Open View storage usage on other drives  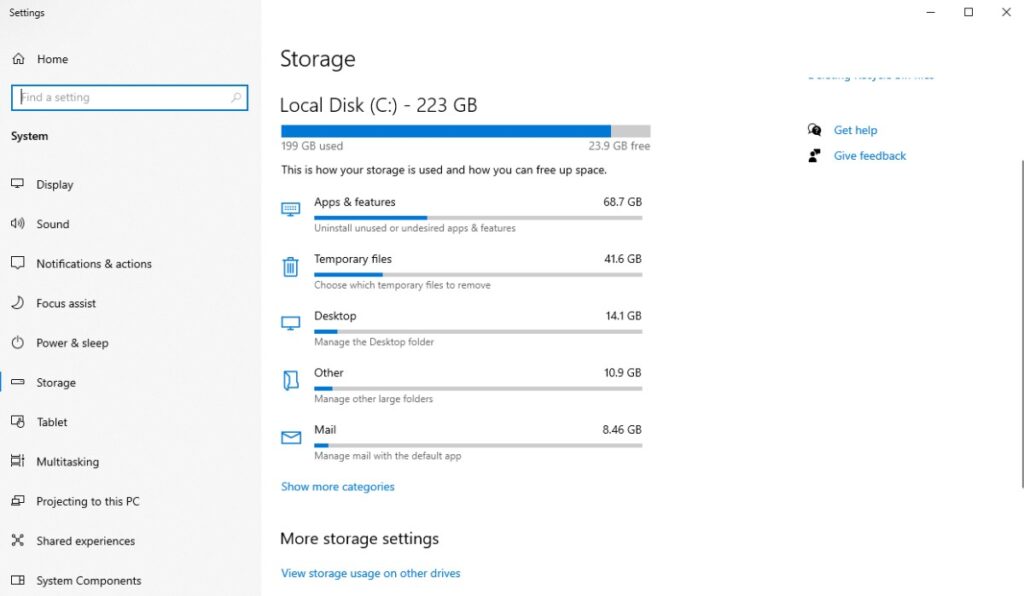point(370,572)
